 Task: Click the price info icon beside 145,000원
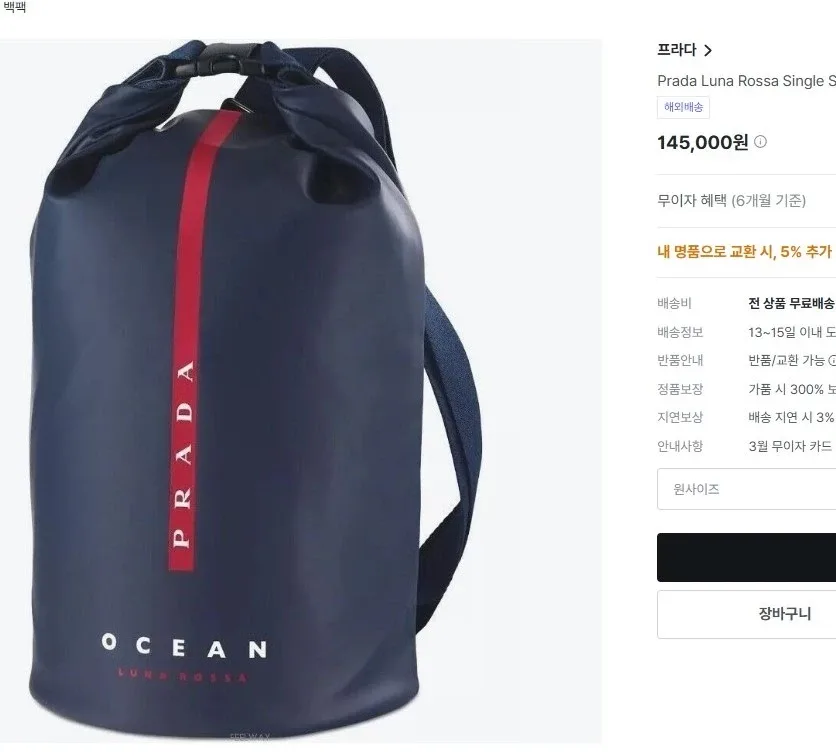pos(761,142)
